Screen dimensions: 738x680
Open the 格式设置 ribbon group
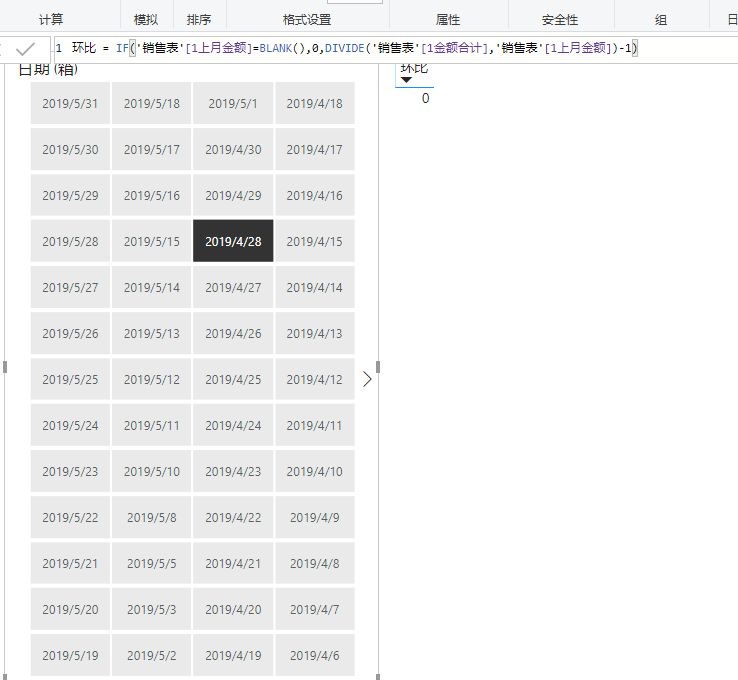(x=307, y=20)
